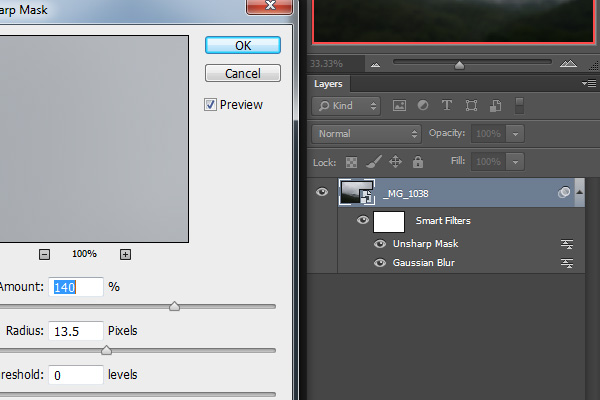
Task: Toggle Smart Filters visibility eye
Action: click(363, 220)
